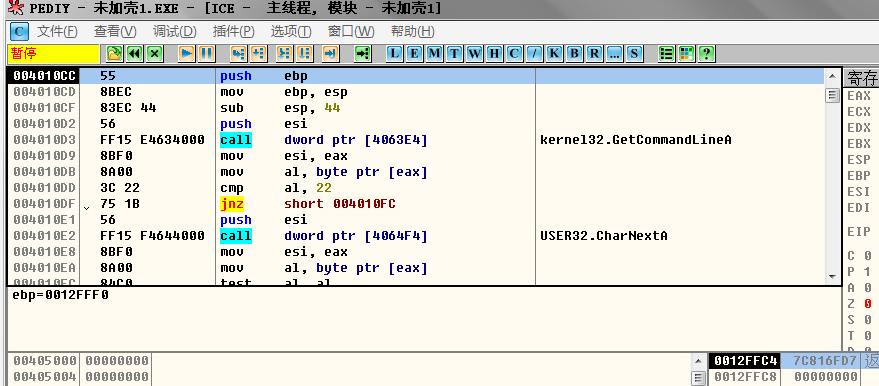Open the 调试(D) menu
Image resolution: width=879 pixels, height=386 pixels.
pos(174,31)
